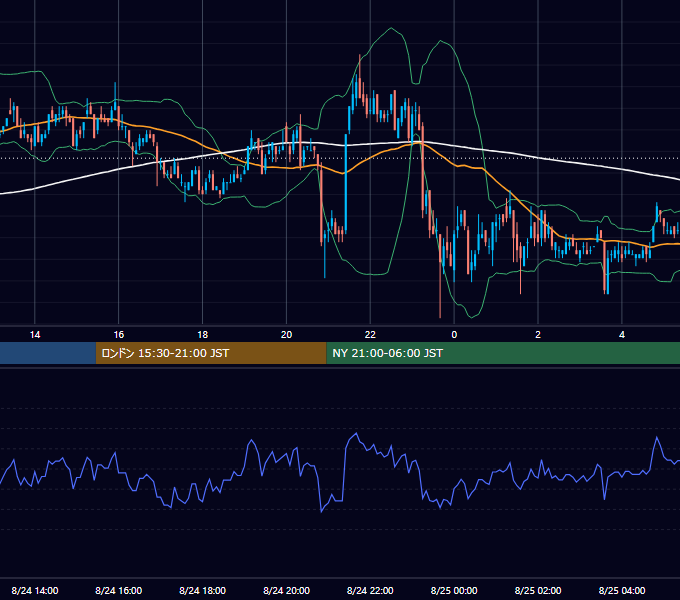Click the 8/24 20:00 label on indicator axis

point(286,590)
